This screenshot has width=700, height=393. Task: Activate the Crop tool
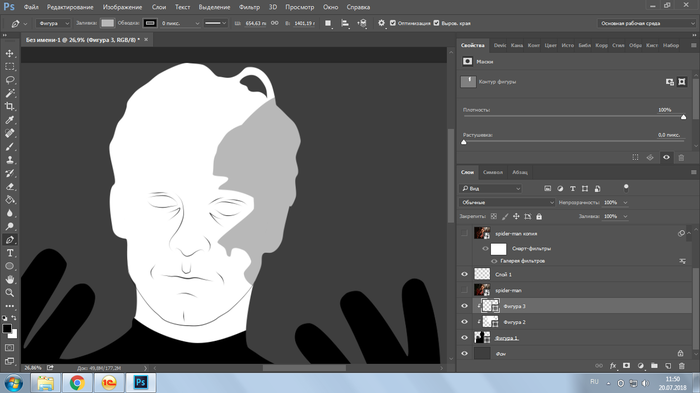point(9,107)
